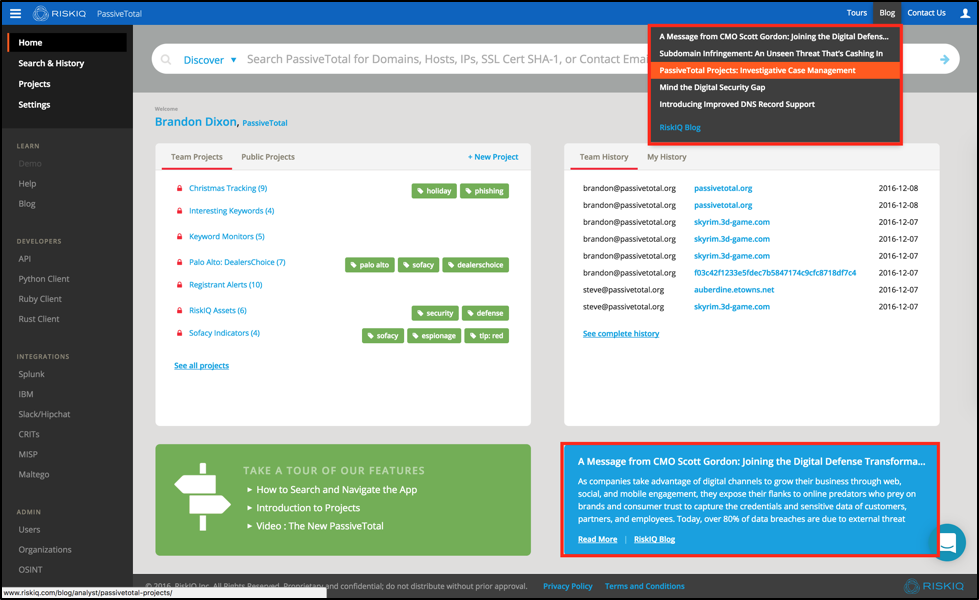Click the dealerschoice tag
This screenshot has width=979, height=600.
point(476,265)
